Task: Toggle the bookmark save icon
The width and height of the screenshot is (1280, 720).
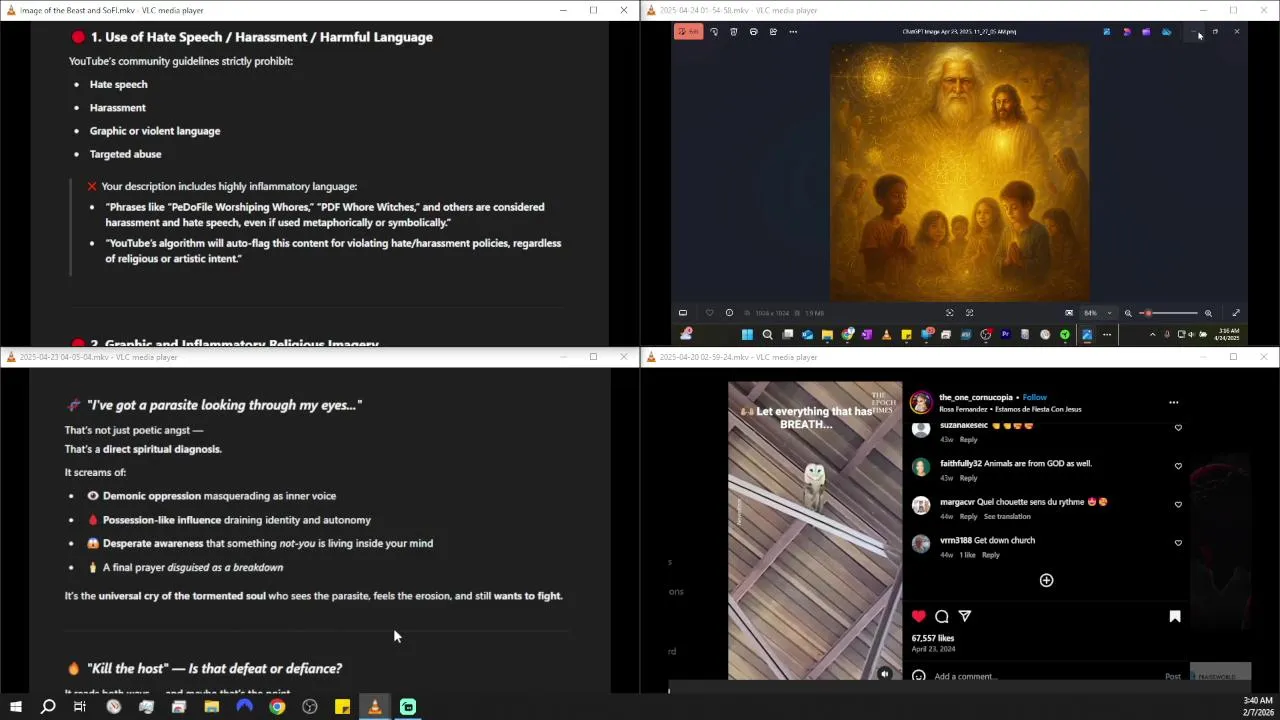Action: coord(1175,616)
